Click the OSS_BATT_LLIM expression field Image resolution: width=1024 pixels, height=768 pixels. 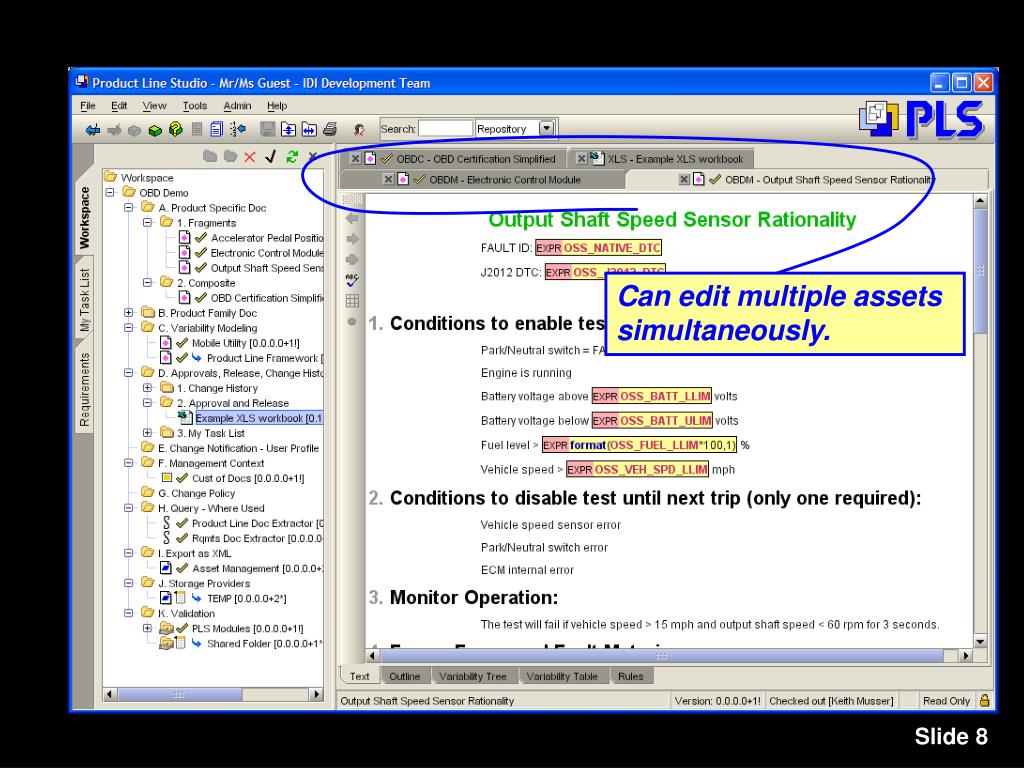[x=651, y=396]
